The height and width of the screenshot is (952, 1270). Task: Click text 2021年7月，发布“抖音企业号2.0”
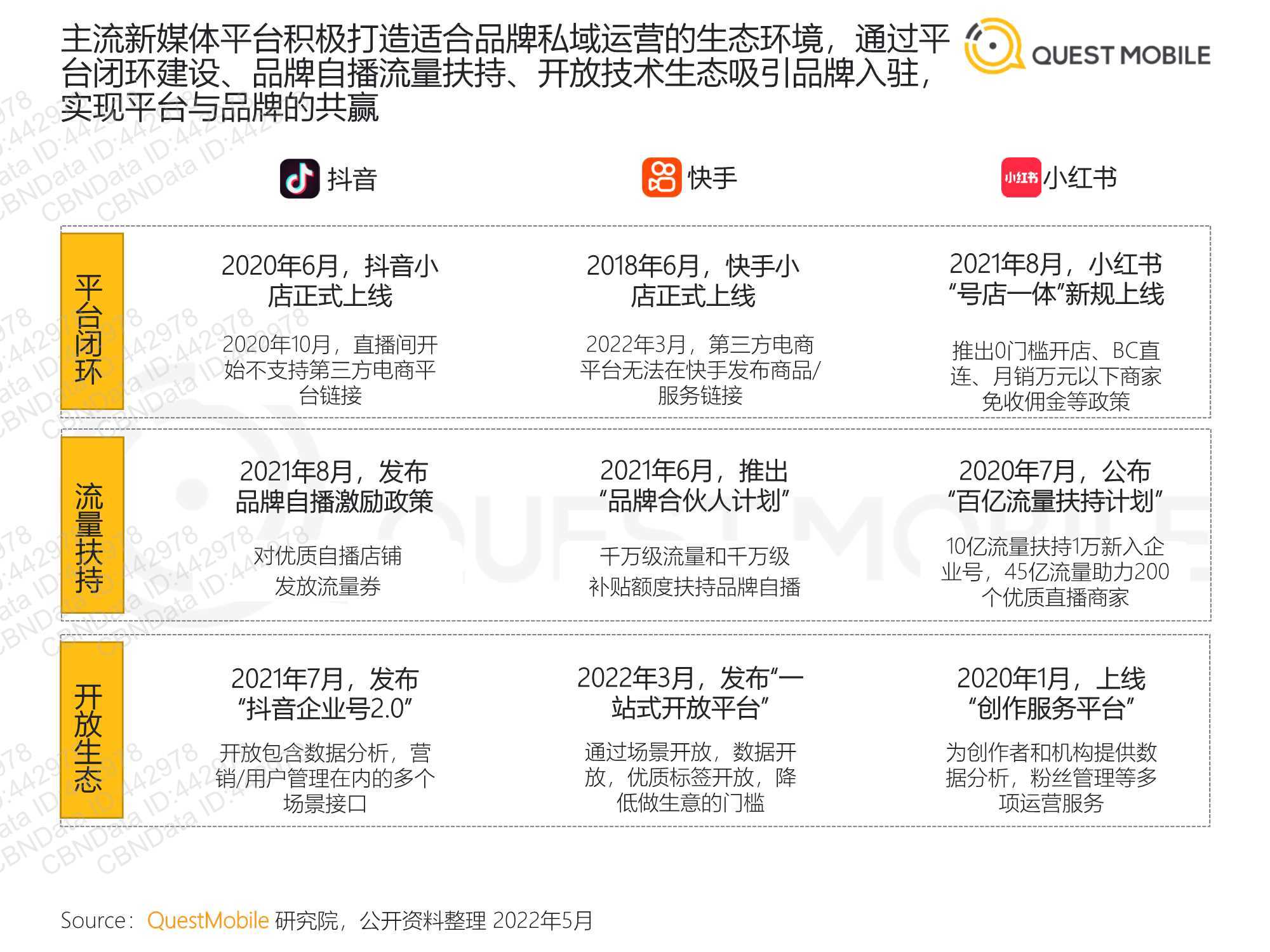point(324,693)
